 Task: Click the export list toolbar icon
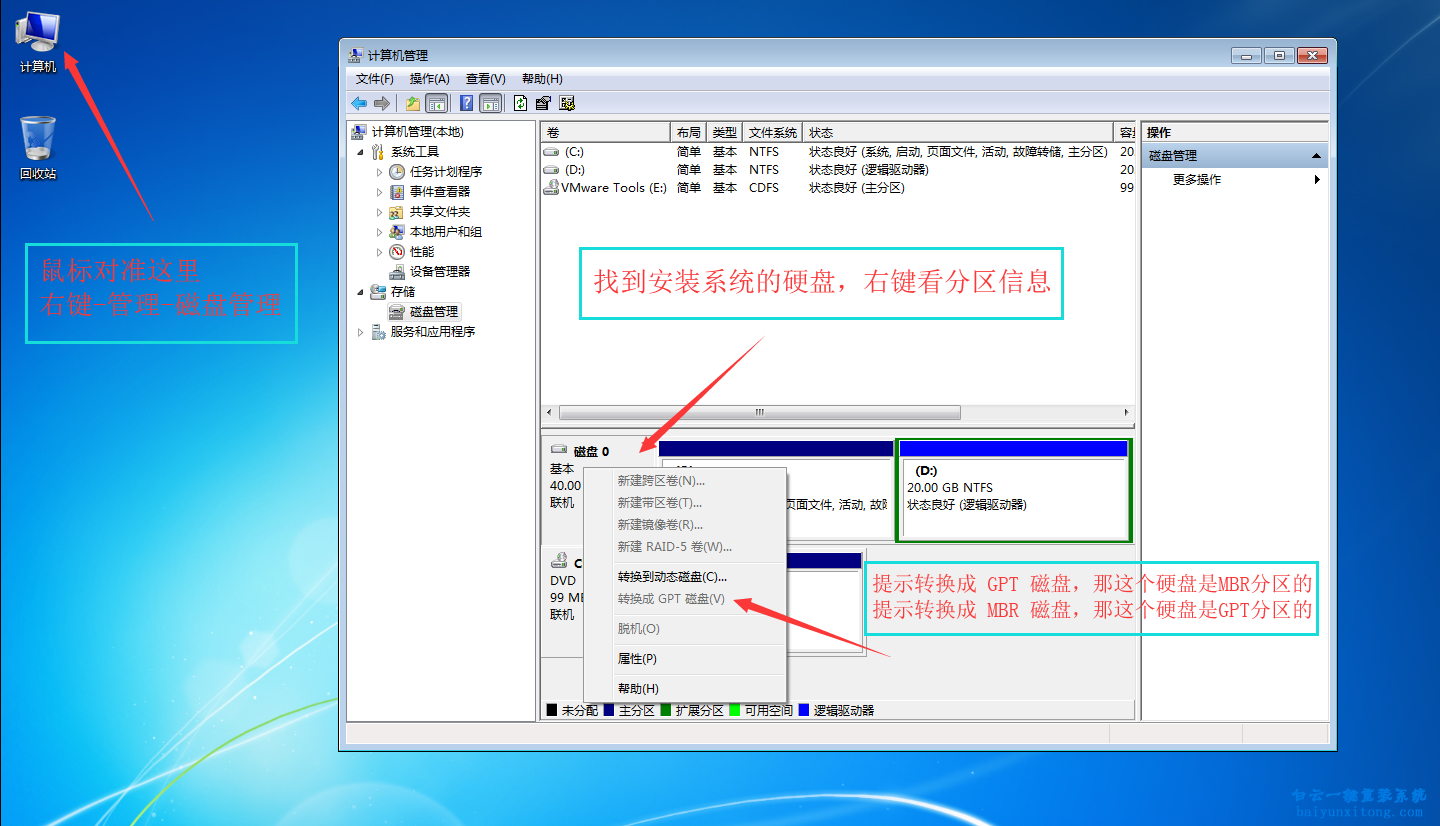(x=542, y=102)
